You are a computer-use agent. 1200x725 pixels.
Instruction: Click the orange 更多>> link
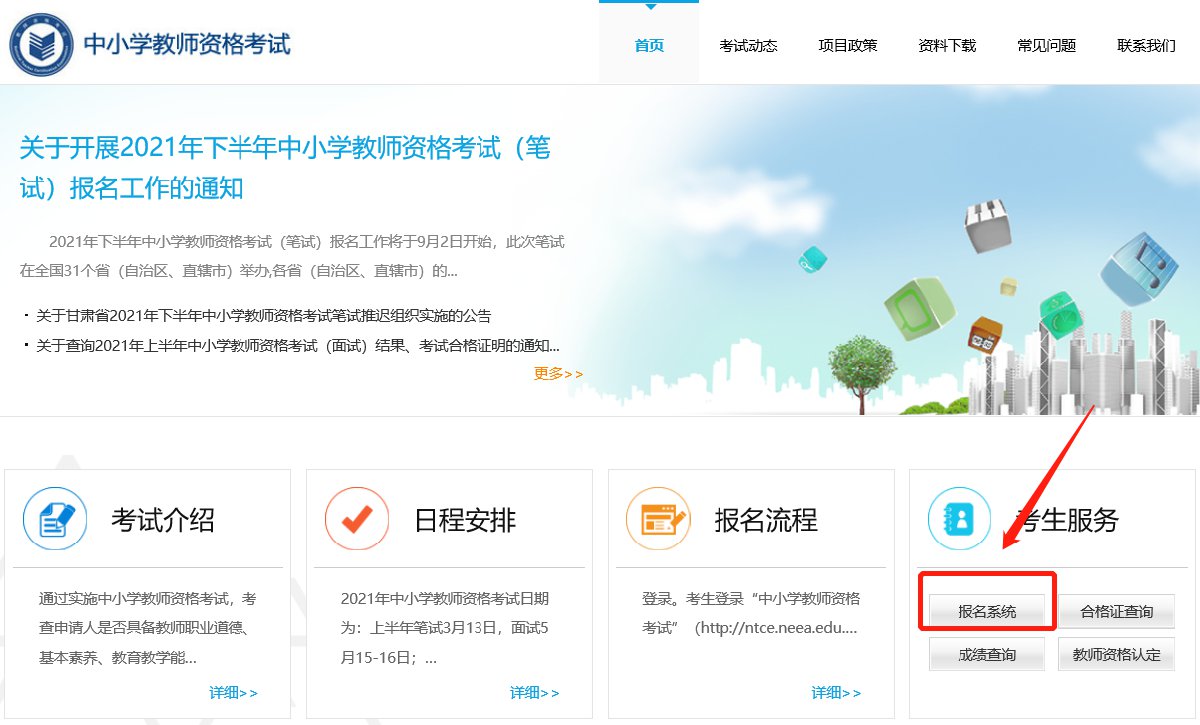coord(558,374)
